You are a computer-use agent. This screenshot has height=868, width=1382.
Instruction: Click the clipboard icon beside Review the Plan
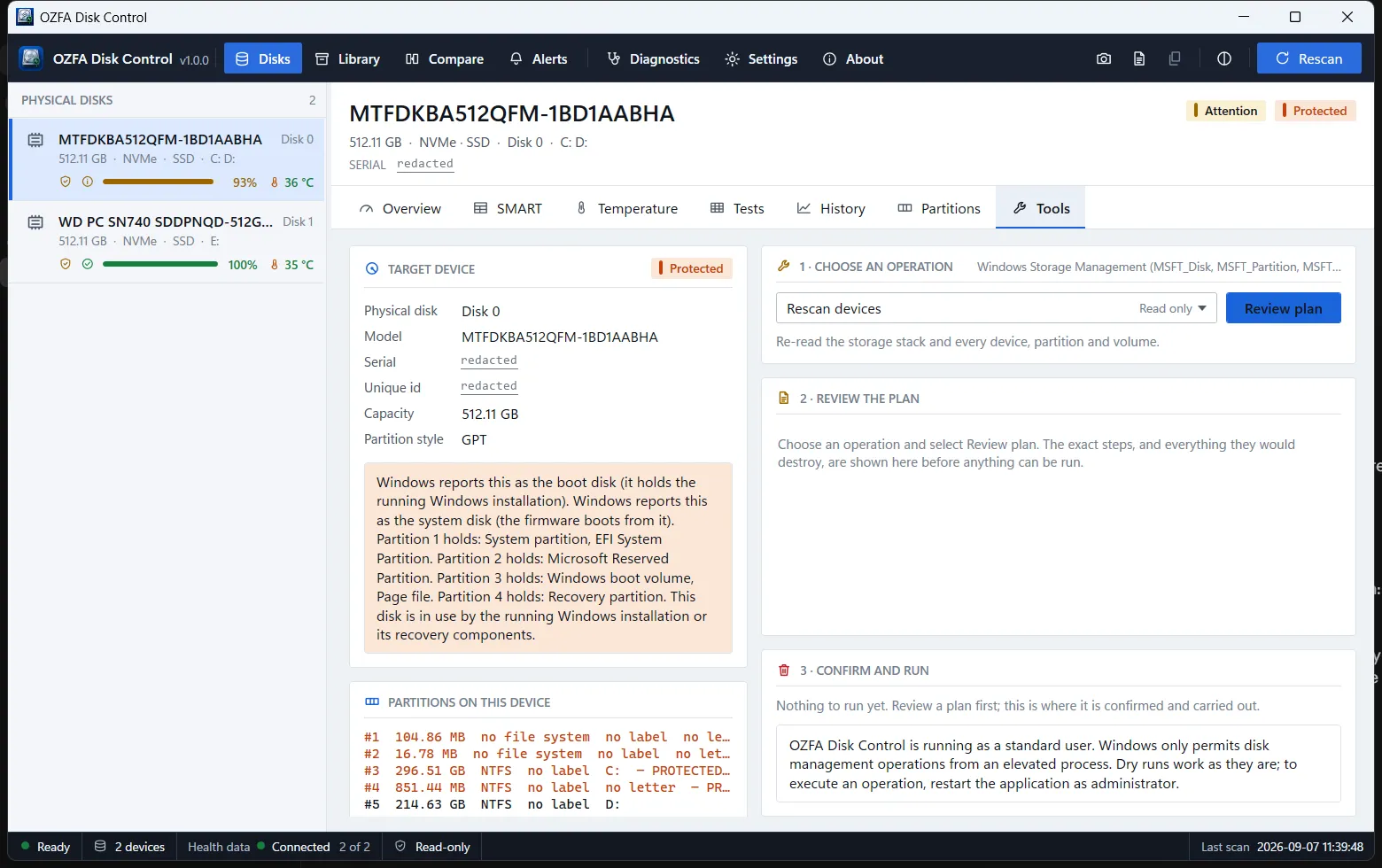click(x=783, y=399)
